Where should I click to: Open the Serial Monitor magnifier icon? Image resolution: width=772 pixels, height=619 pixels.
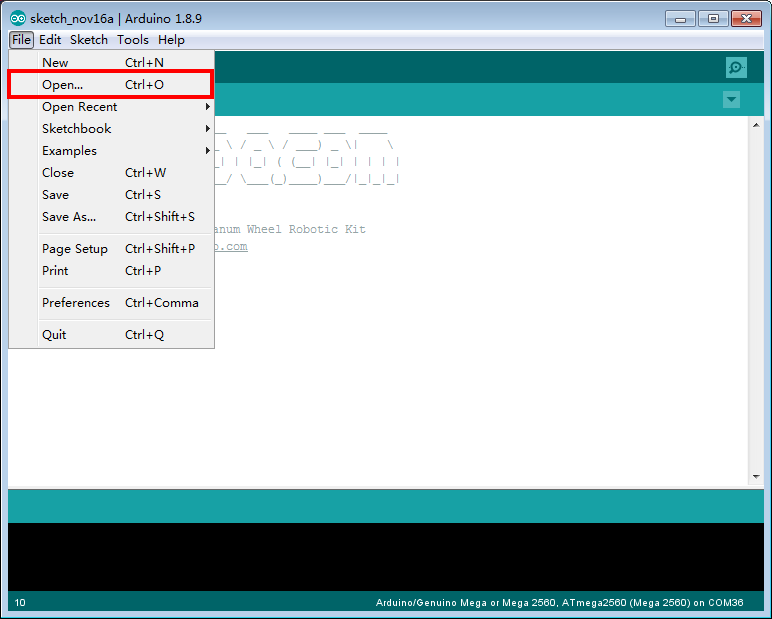(736, 67)
